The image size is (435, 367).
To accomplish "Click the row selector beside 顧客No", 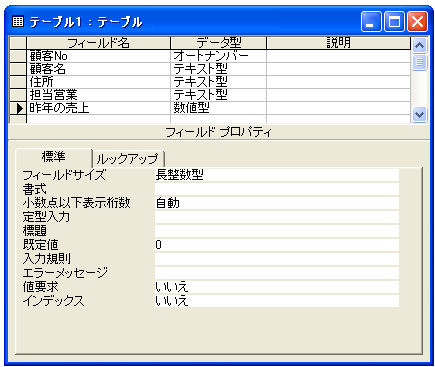I will point(18,56).
